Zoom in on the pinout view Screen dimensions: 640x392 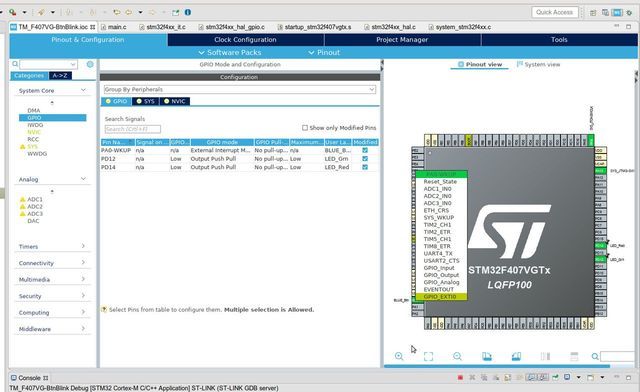tap(399, 356)
